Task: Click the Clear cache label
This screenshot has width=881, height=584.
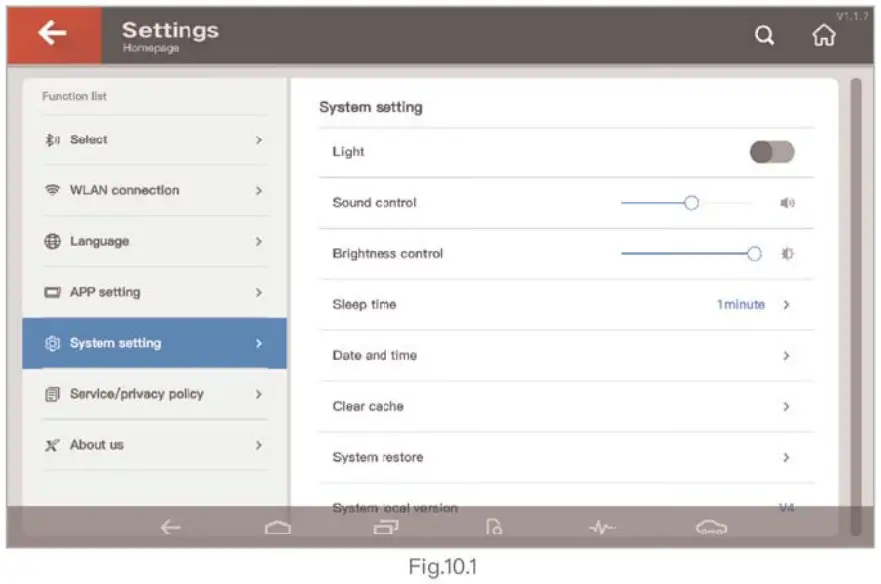Action: (x=367, y=406)
